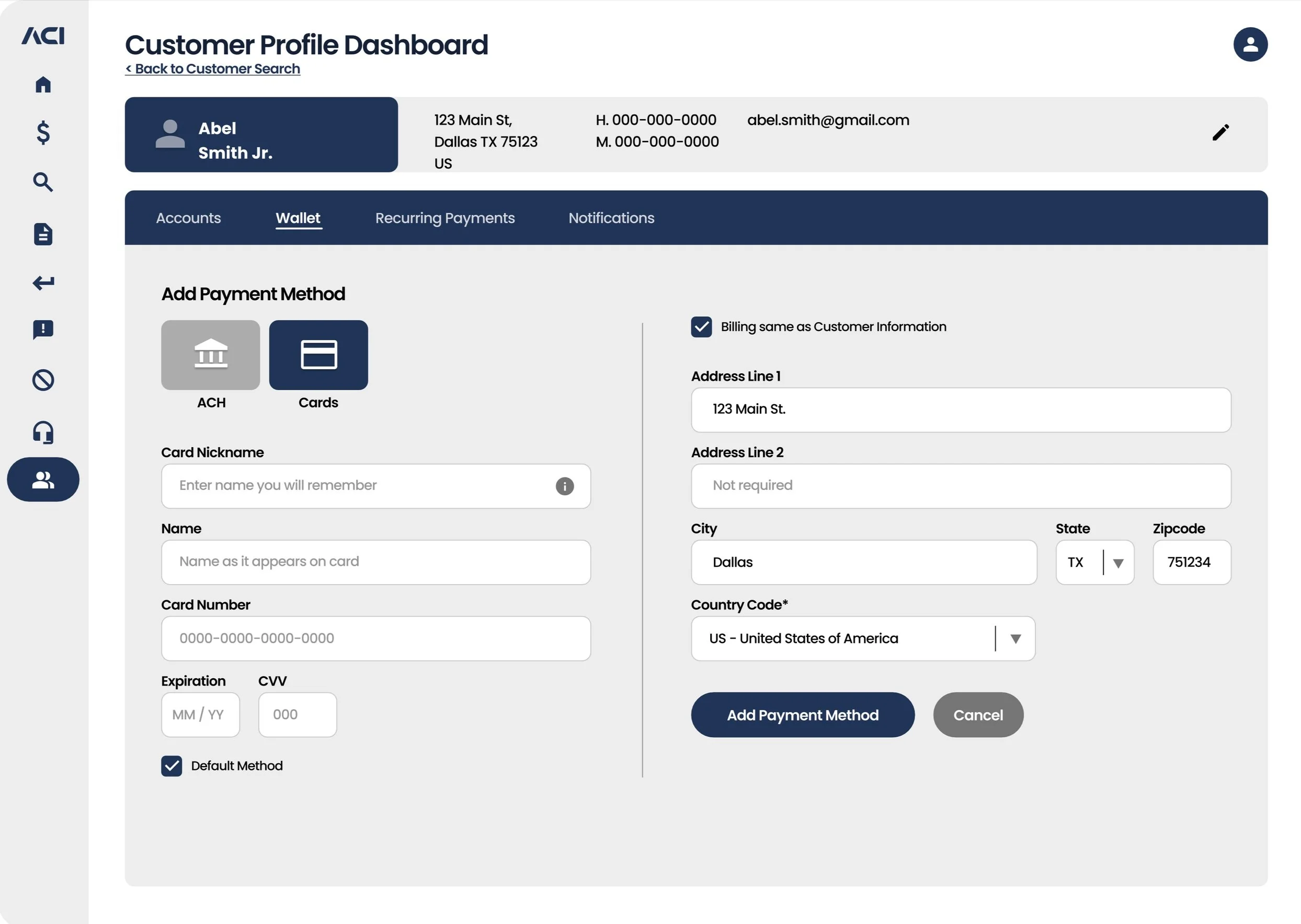1301x924 pixels.
Task: Switch to the Recurring Payments tab
Action: pyautogui.click(x=444, y=218)
